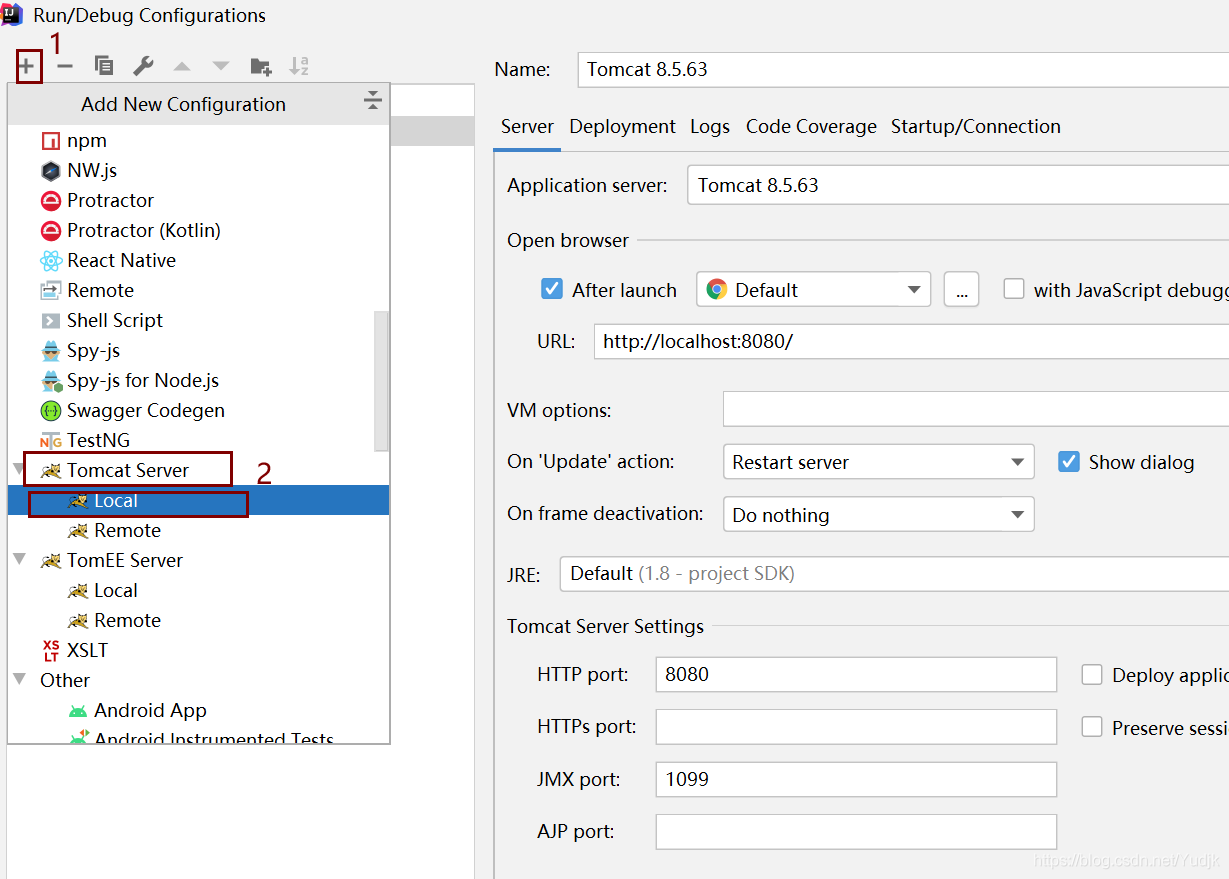
Task: Open the On frame deactivation dropdown
Action: pyautogui.click(x=878, y=515)
